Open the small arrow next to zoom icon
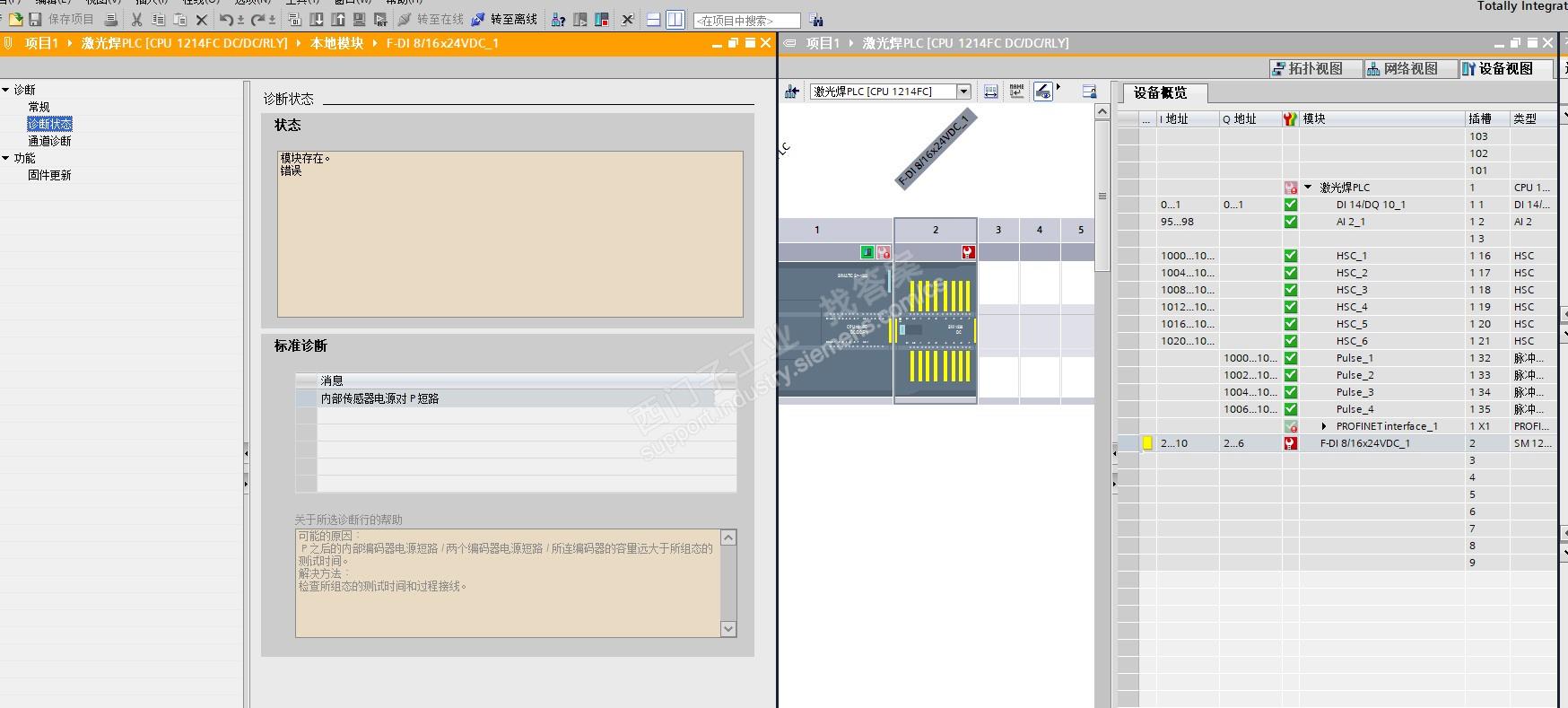Viewport: 1568px width, 708px height. click(1058, 87)
